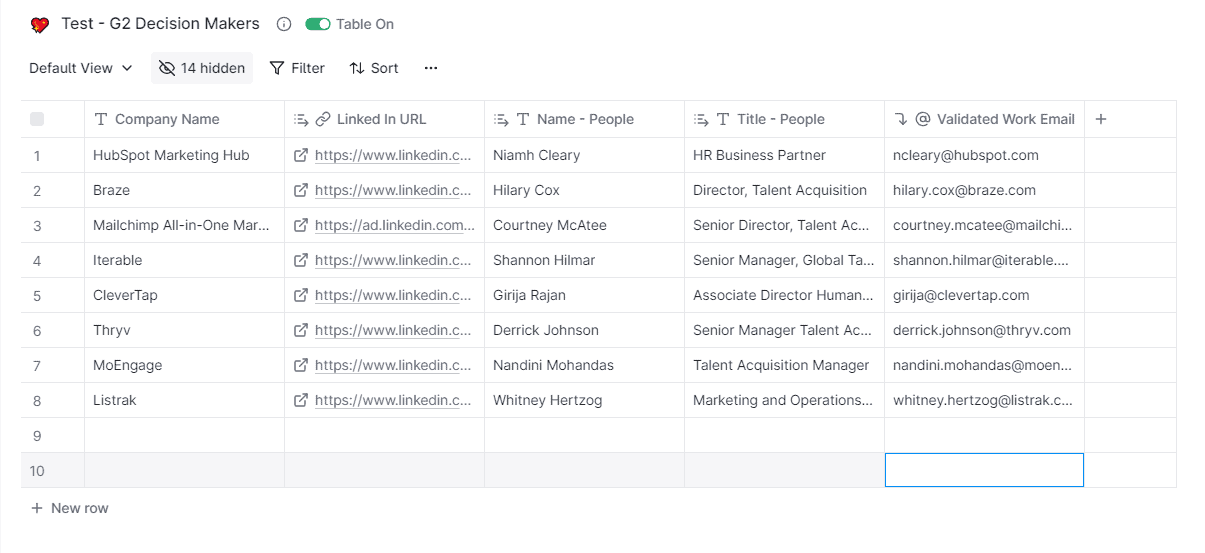Screen dimensions: 1205x553
Task: Select empty Validated Work Email cell row 10
Action: [984, 470]
